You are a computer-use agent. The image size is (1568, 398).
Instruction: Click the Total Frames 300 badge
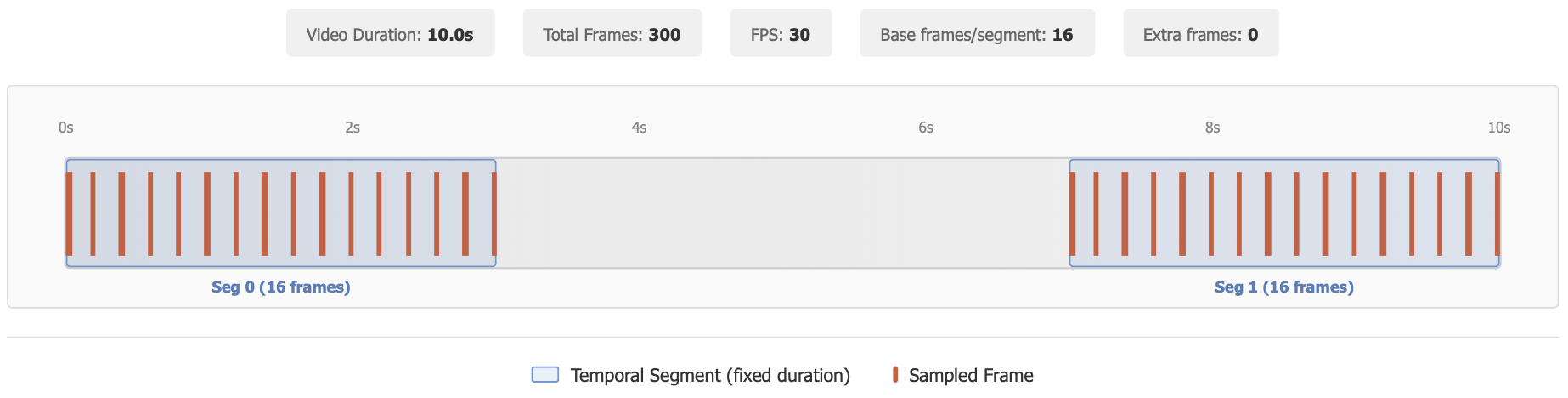(x=612, y=34)
